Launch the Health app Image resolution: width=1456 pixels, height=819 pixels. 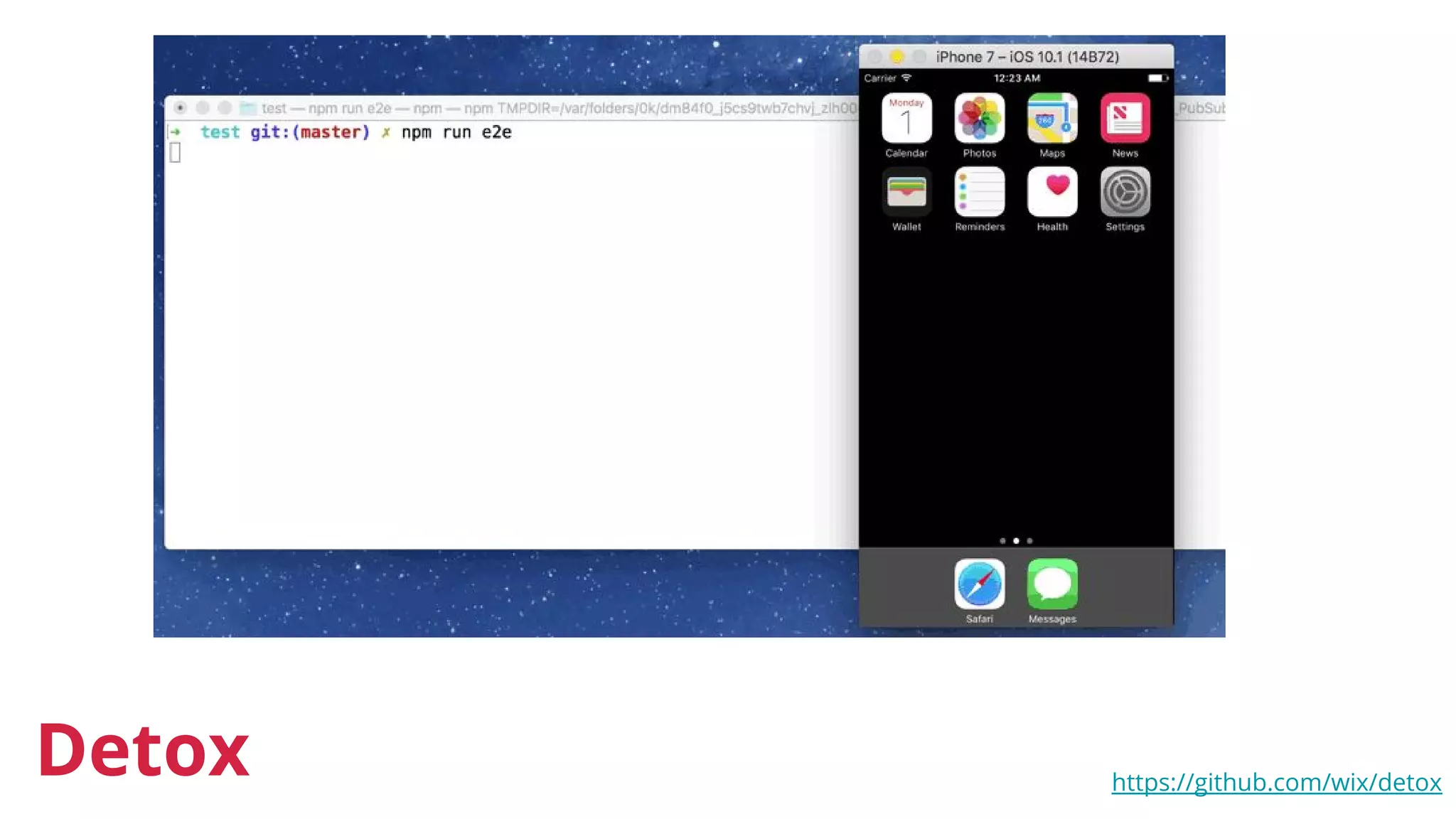[1052, 192]
